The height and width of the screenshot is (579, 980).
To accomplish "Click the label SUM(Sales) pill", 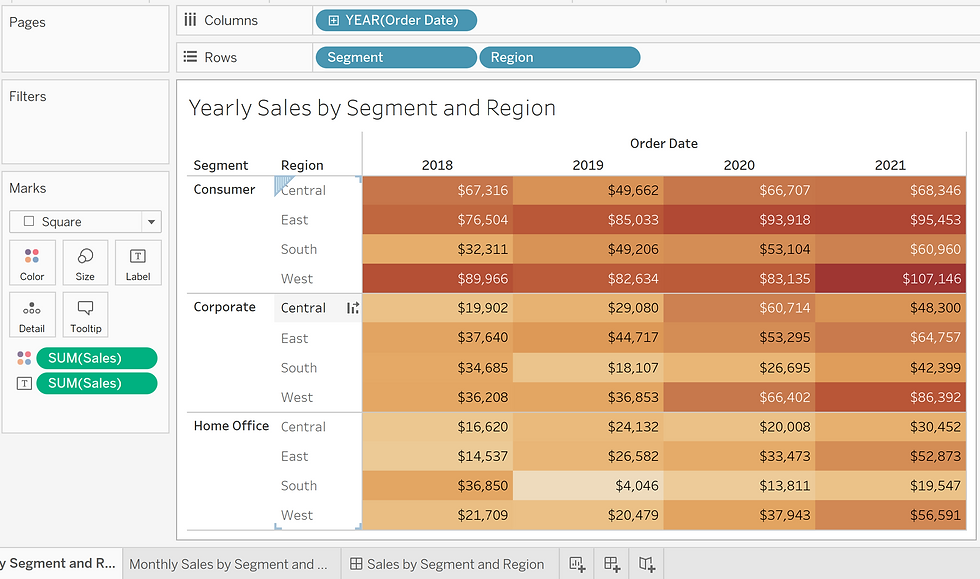I will (x=97, y=383).
